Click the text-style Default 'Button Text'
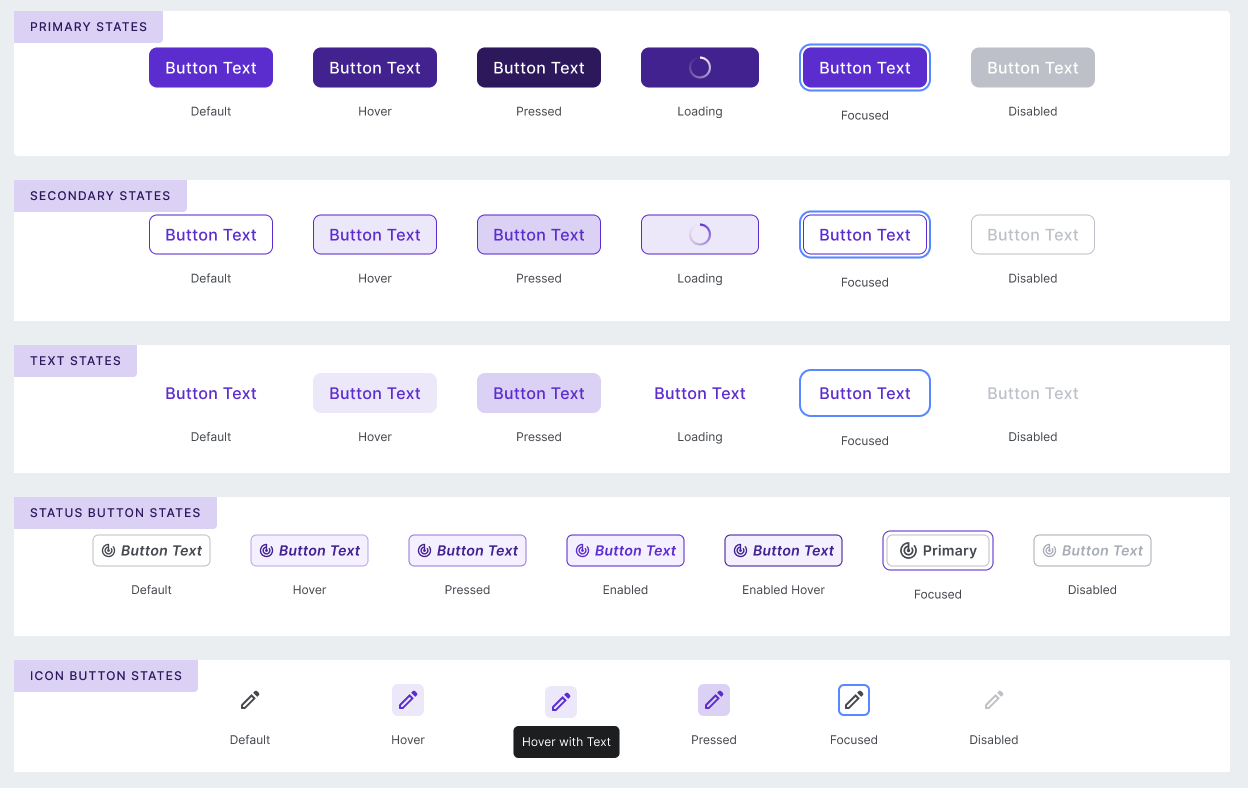 tap(211, 393)
